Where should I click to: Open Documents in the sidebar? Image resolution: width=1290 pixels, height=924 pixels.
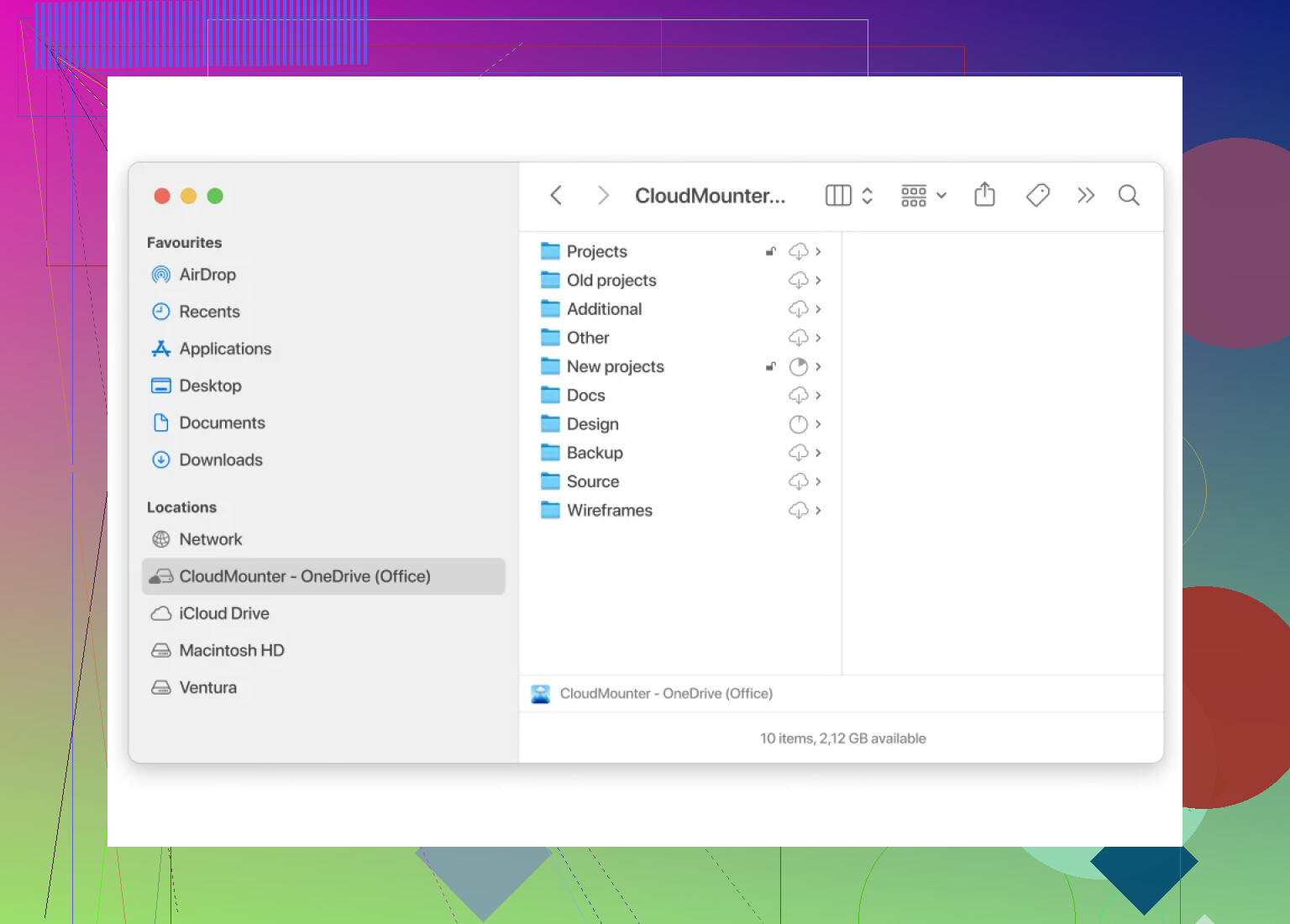[x=323, y=423]
